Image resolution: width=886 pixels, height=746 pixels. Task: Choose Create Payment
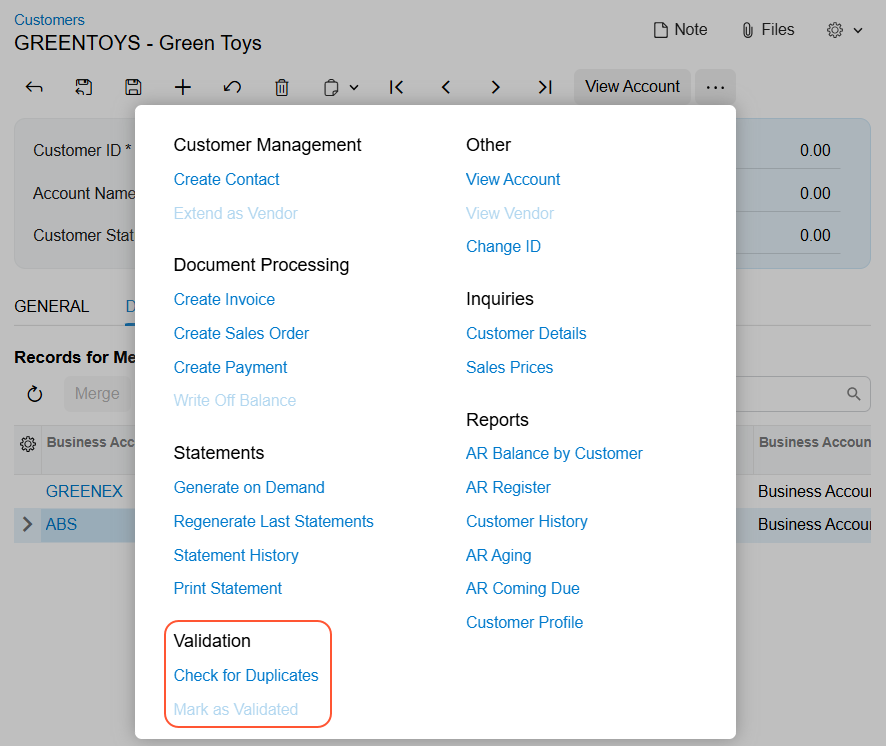pos(231,367)
